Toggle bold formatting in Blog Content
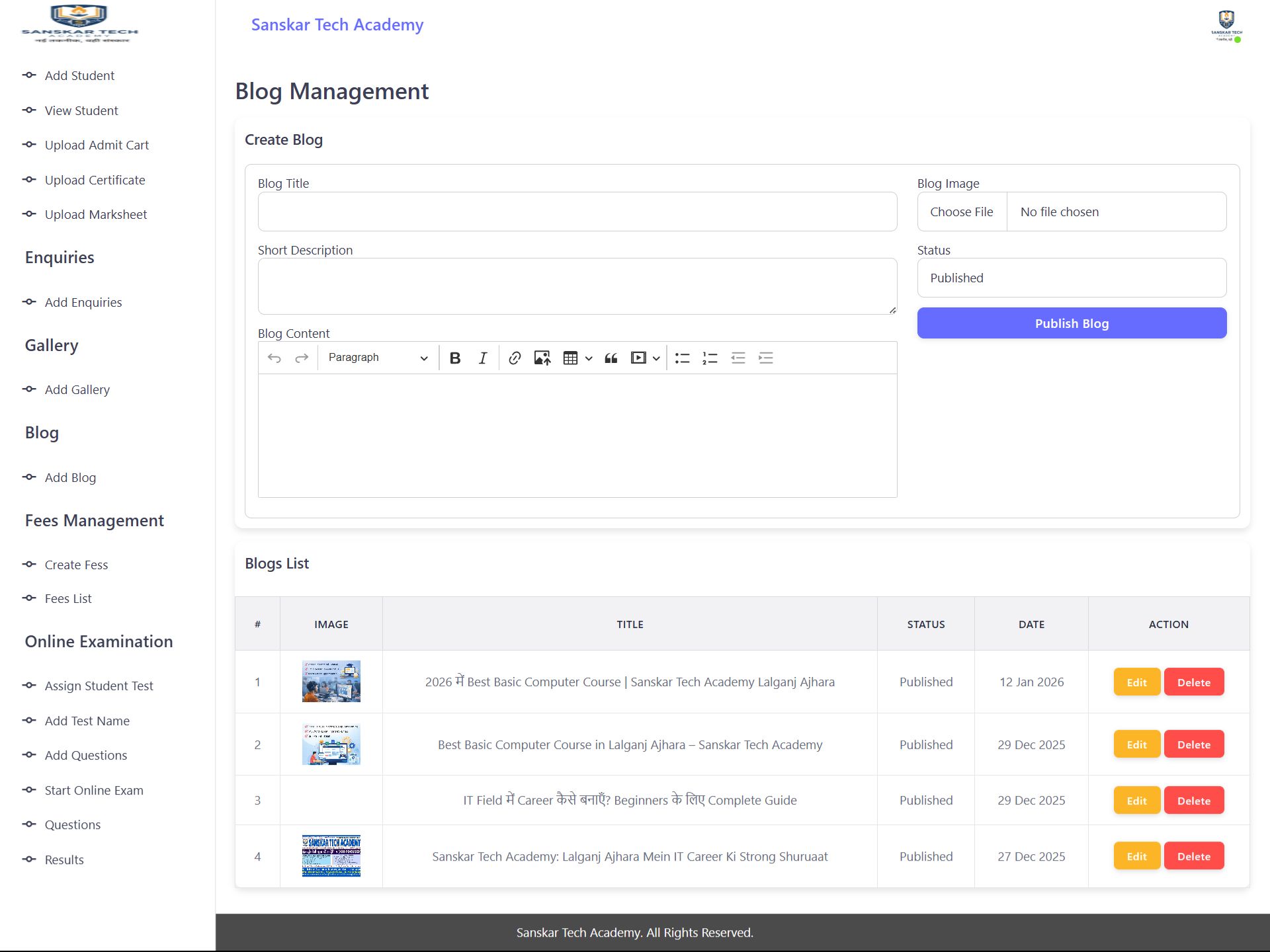Screen dimensions: 1270x952 [x=455, y=358]
